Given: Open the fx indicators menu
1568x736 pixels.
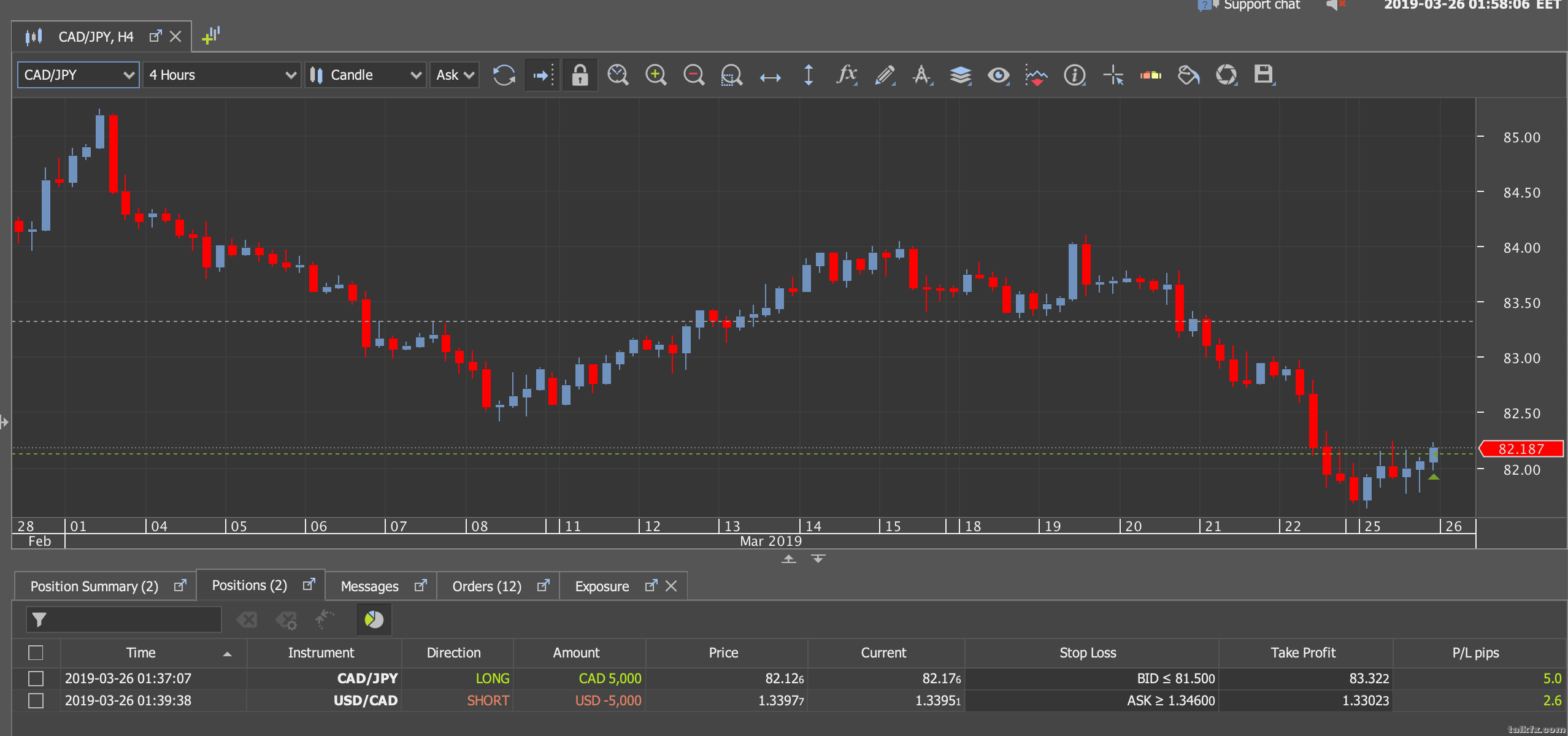Looking at the screenshot, I should tap(847, 75).
